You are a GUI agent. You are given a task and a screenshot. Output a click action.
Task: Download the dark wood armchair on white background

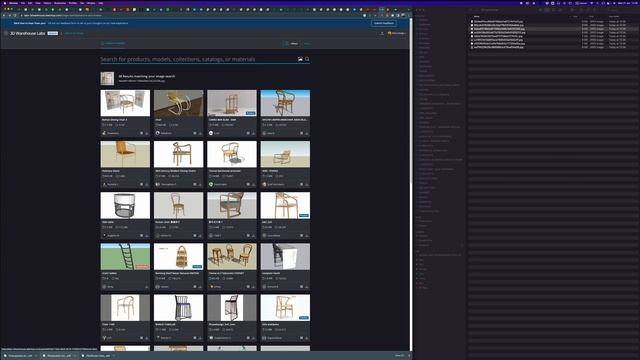click(x=200, y=184)
